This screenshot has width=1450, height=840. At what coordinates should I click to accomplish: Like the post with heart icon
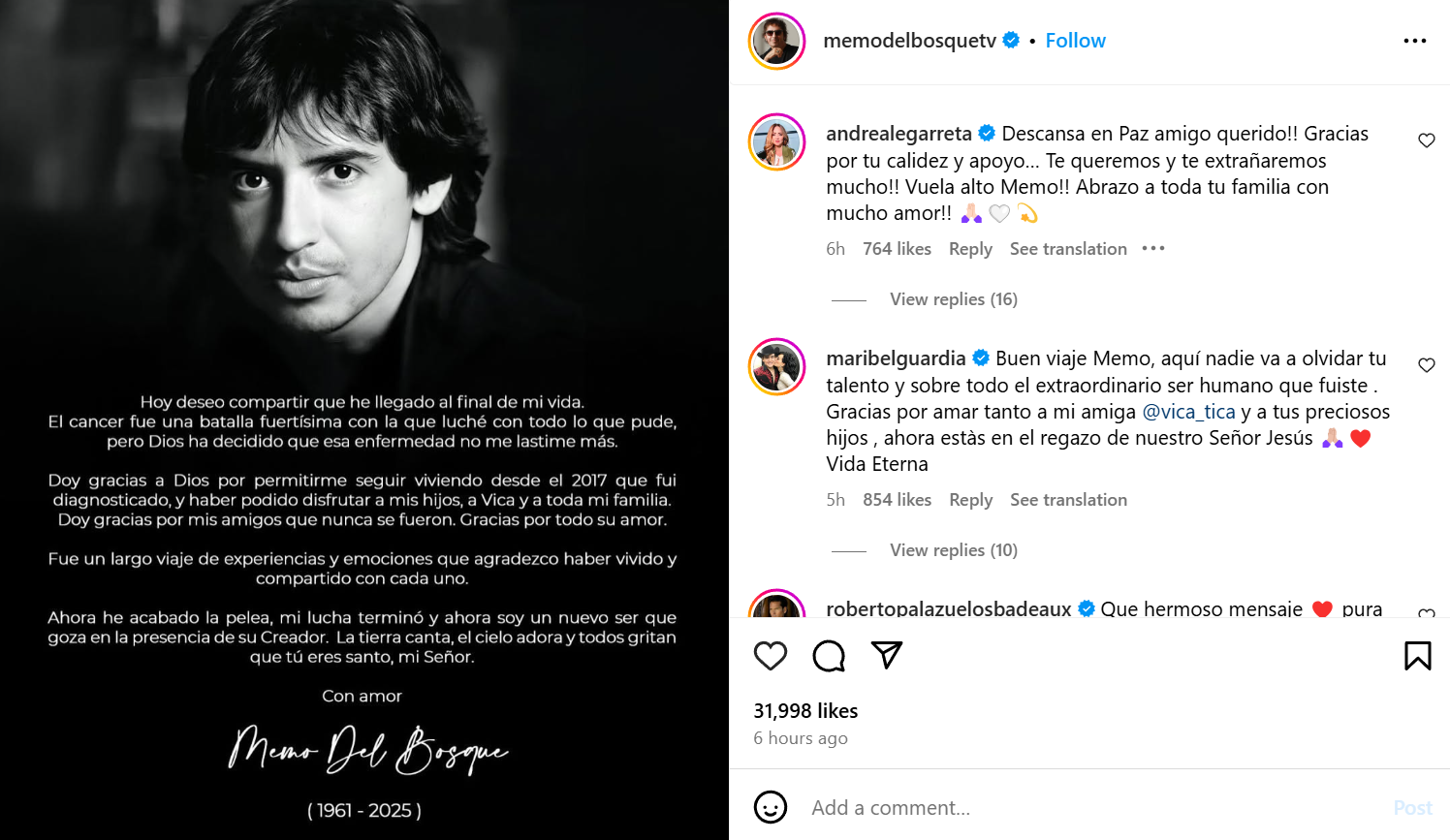pos(771,656)
